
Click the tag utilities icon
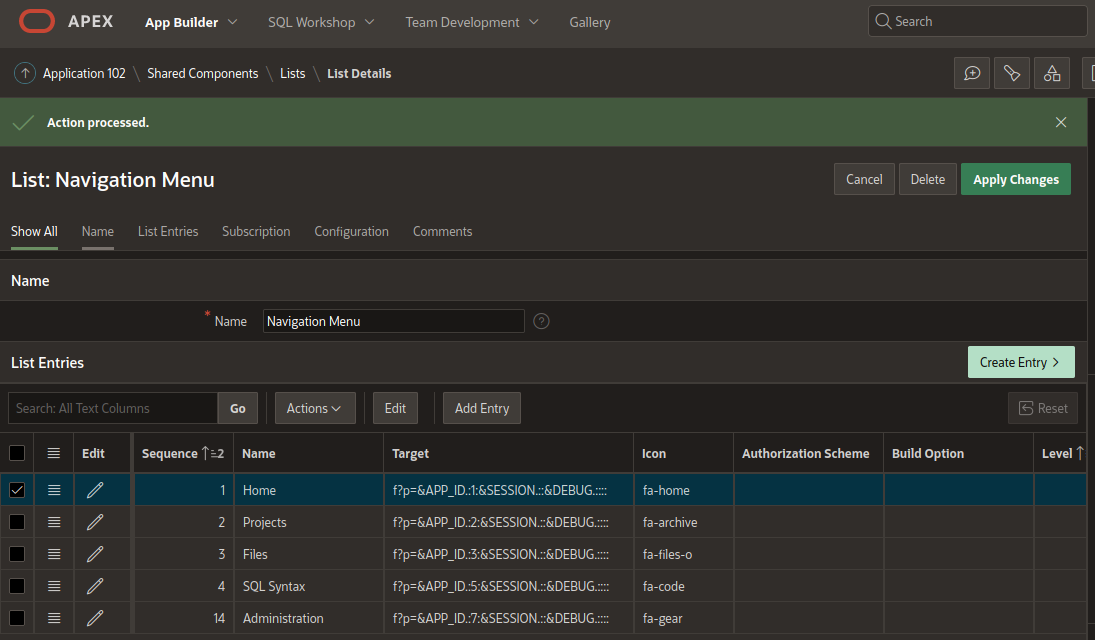point(1012,73)
